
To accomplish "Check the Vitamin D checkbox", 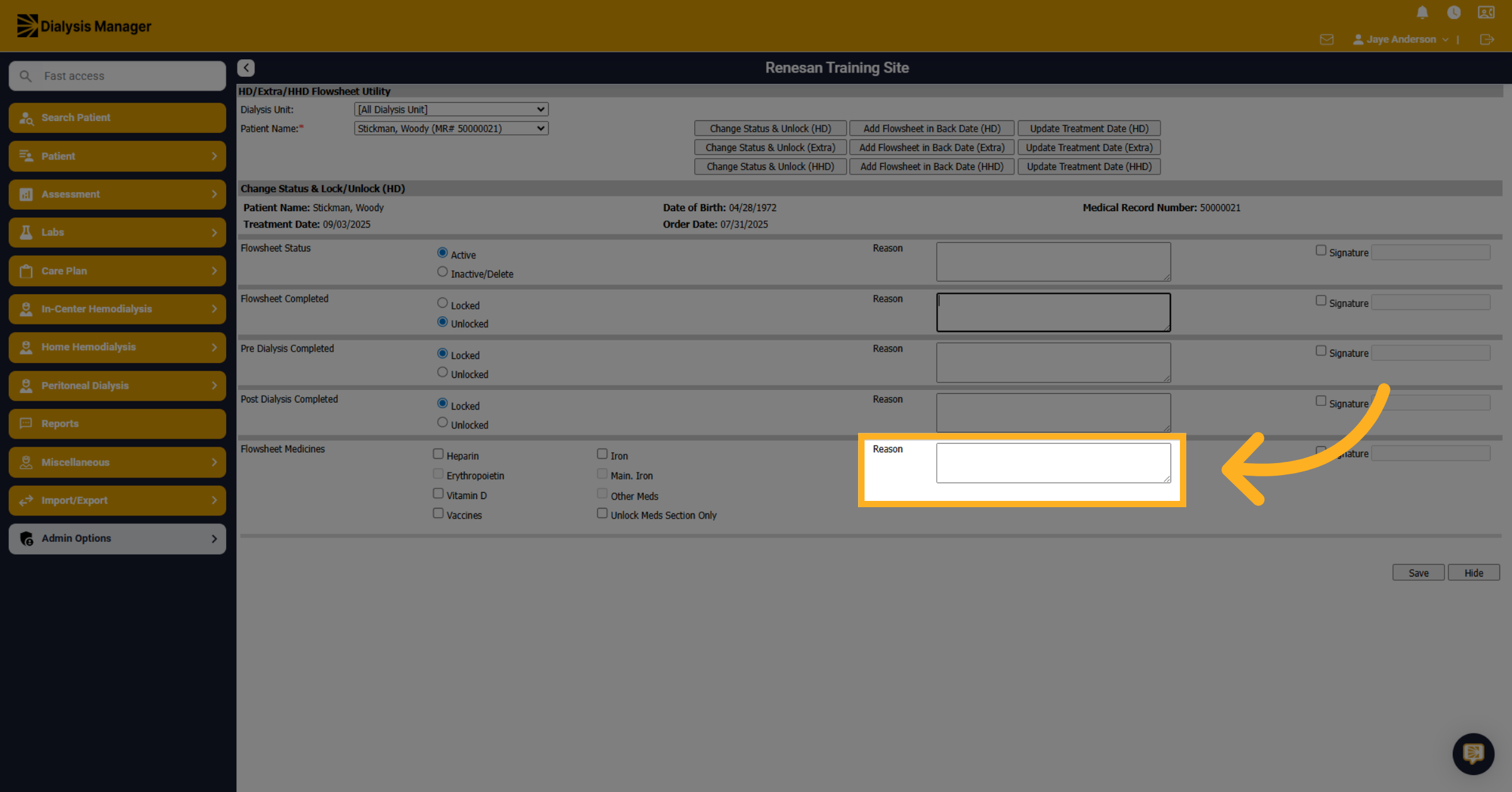I will click(x=438, y=493).
